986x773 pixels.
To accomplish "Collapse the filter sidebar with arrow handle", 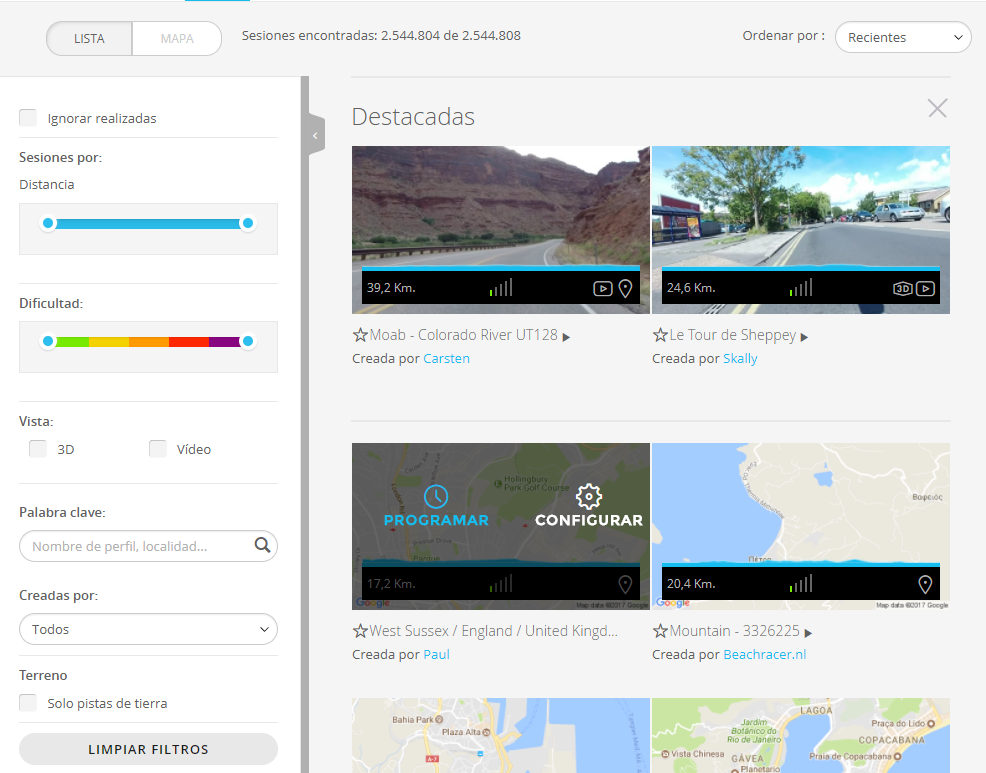I will tap(315, 135).
